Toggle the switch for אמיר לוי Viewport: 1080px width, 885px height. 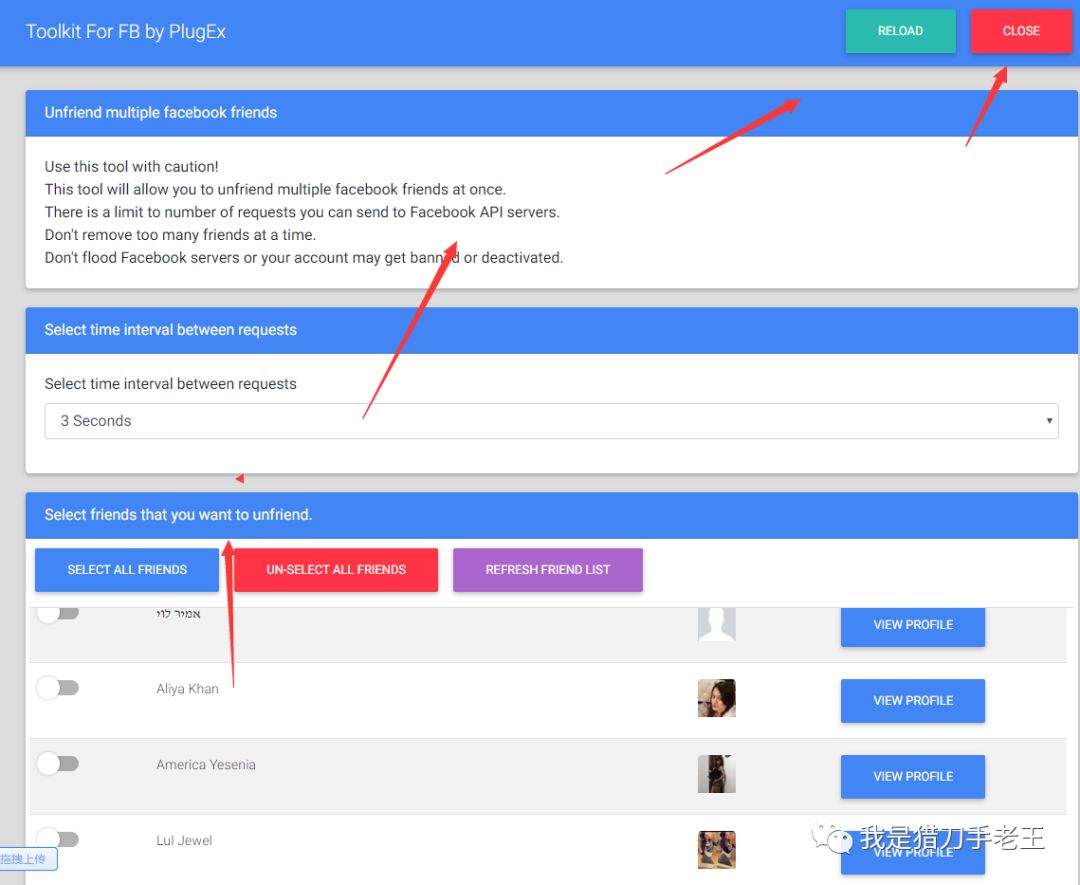coord(58,612)
